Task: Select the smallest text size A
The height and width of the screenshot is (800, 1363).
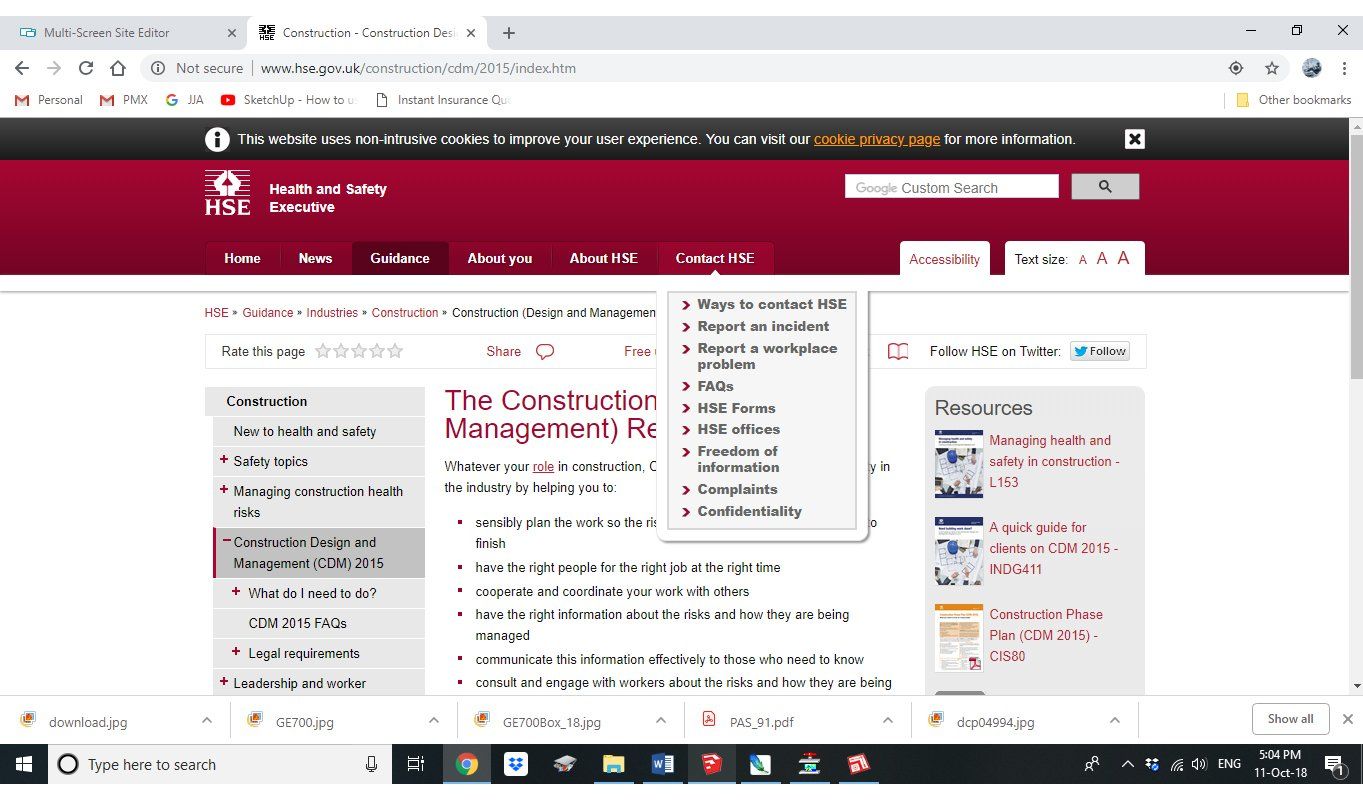Action: coord(1083,260)
